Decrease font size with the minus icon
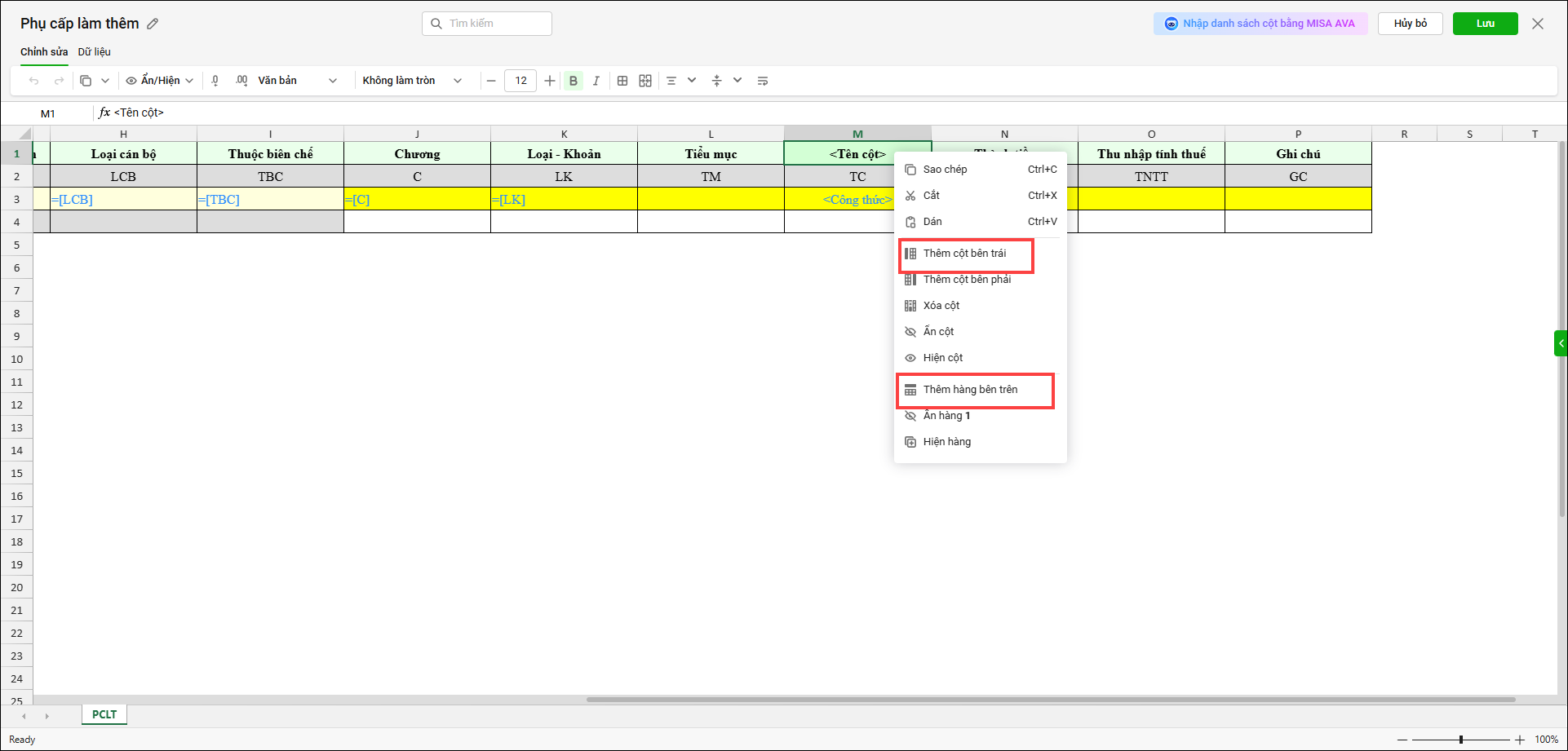 tap(491, 81)
